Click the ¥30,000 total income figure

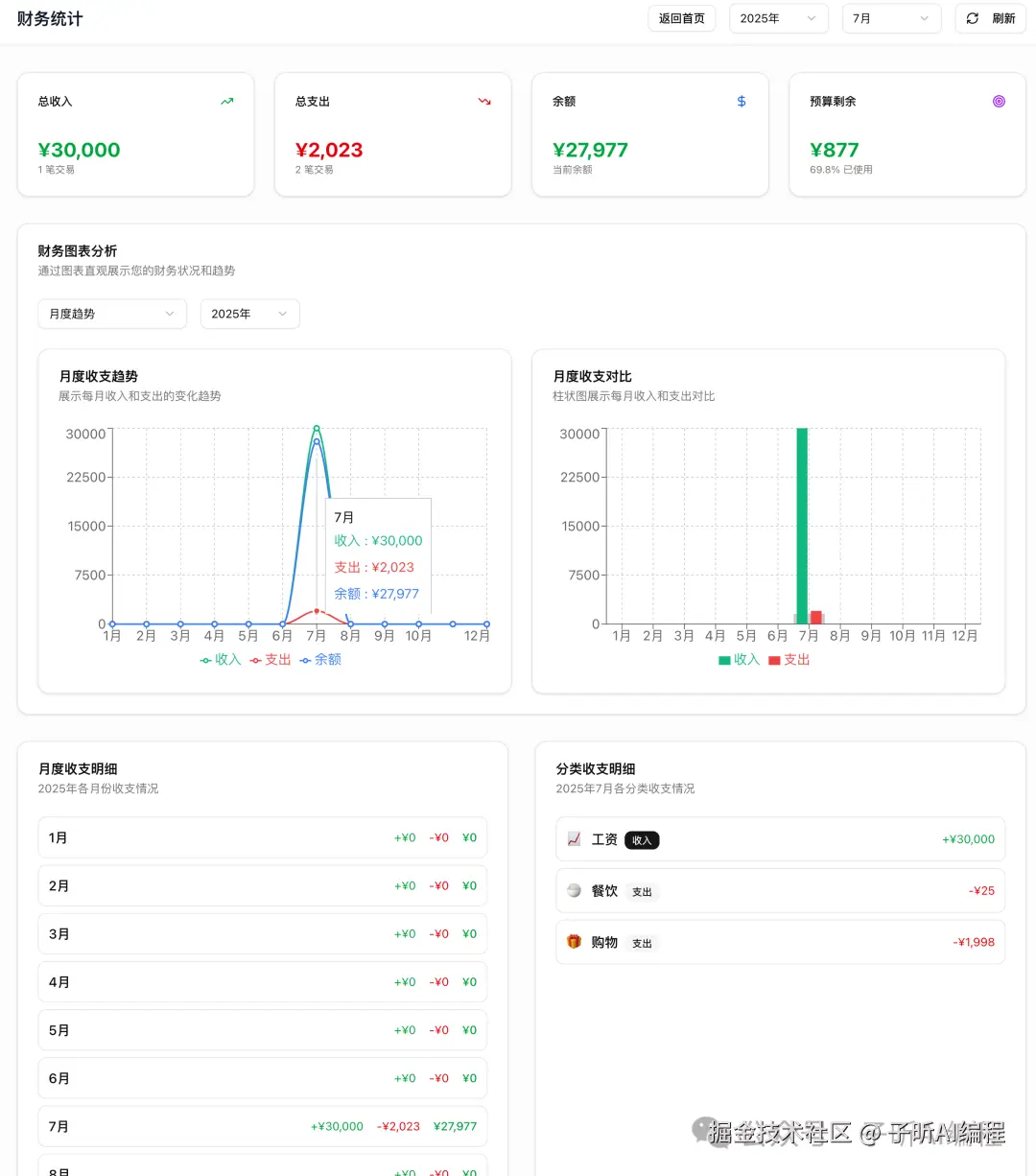(x=79, y=150)
